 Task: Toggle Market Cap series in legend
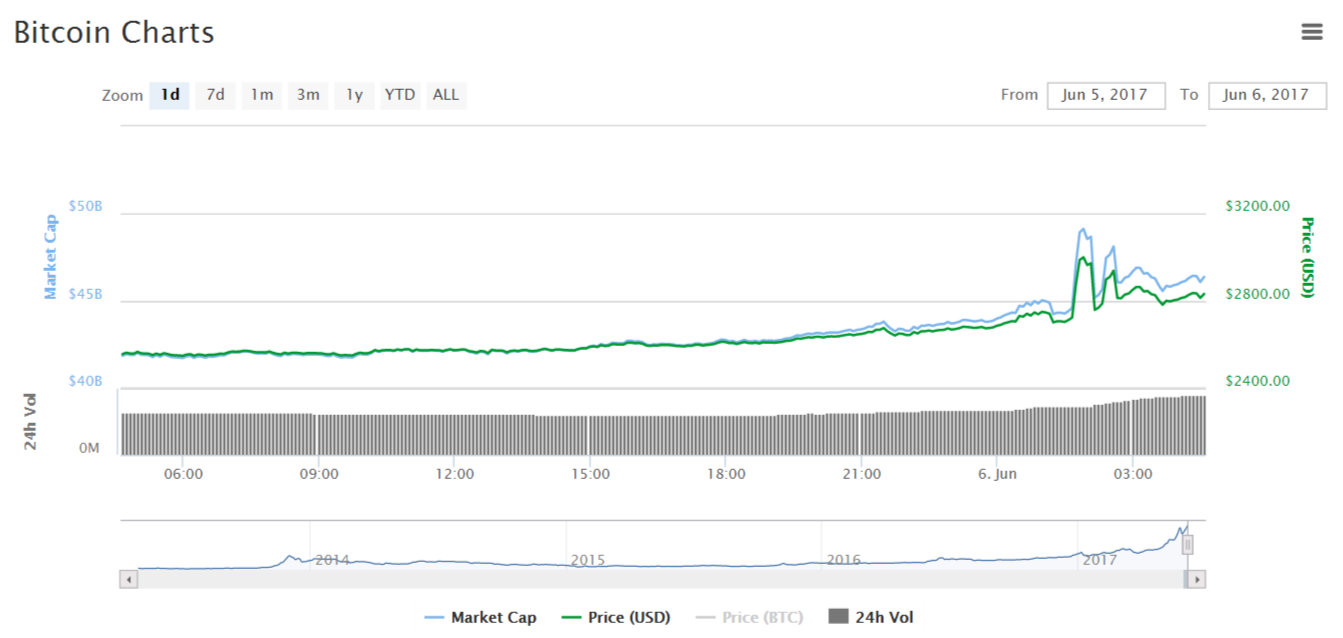[x=481, y=618]
